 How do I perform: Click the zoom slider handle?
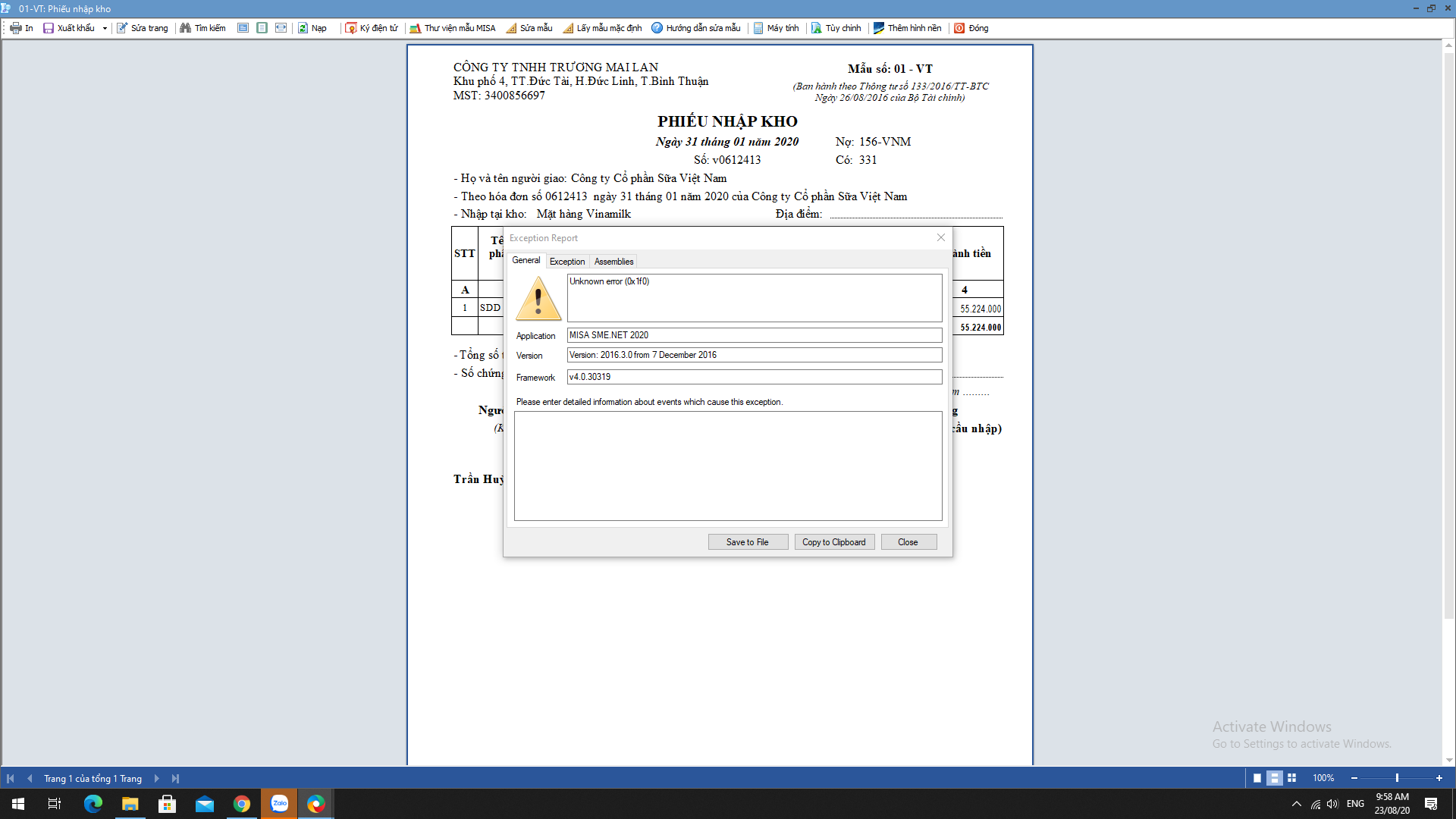[1397, 778]
